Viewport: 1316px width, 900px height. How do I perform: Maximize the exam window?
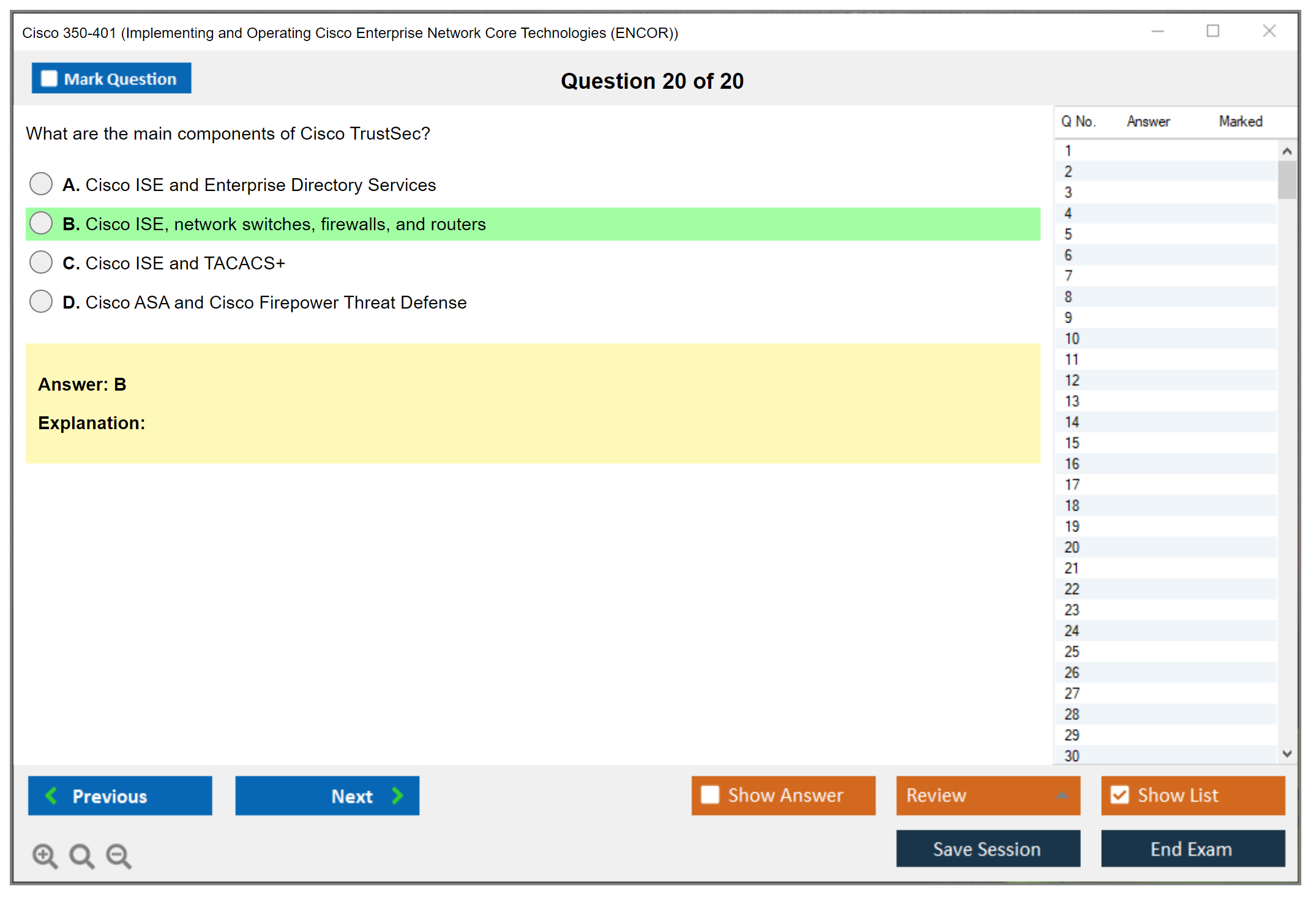tap(1213, 31)
